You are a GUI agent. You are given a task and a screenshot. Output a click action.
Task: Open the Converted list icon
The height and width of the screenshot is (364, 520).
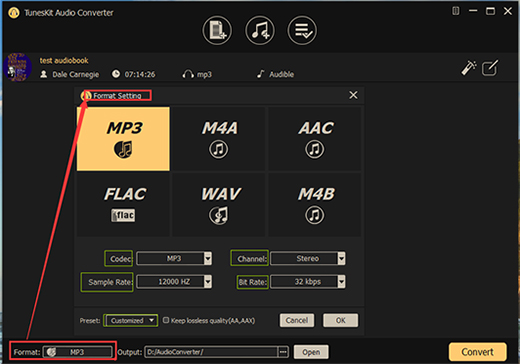[302, 30]
